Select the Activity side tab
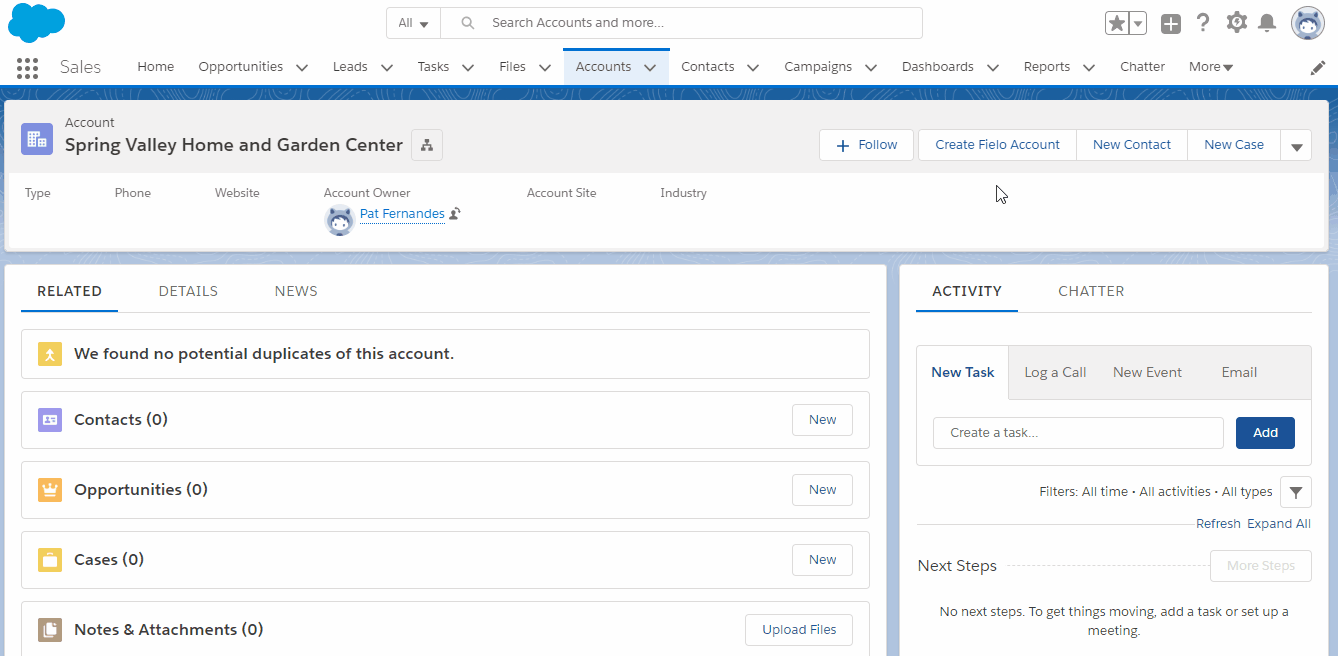 967,291
